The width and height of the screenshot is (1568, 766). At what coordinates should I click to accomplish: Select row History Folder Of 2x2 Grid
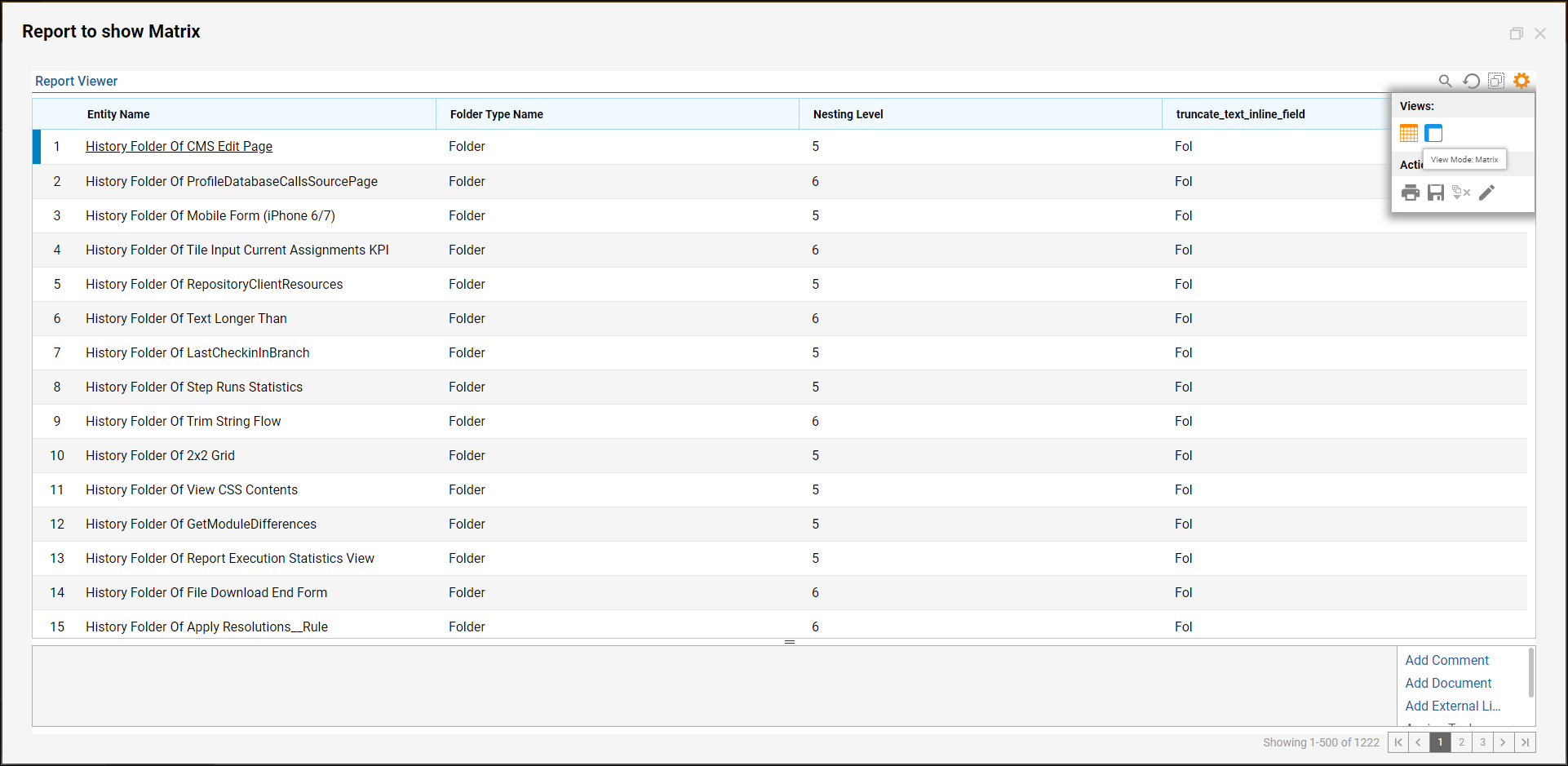click(x=780, y=455)
